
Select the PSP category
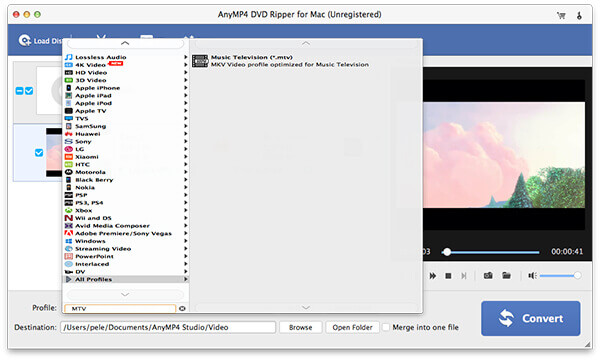tap(125, 195)
